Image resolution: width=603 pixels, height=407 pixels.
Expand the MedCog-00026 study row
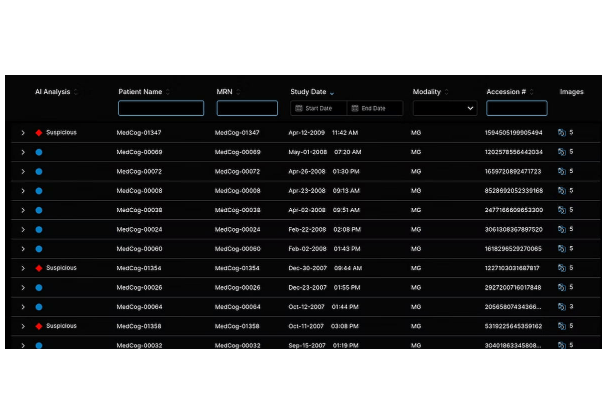pyautogui.click(x=22, y=288)
